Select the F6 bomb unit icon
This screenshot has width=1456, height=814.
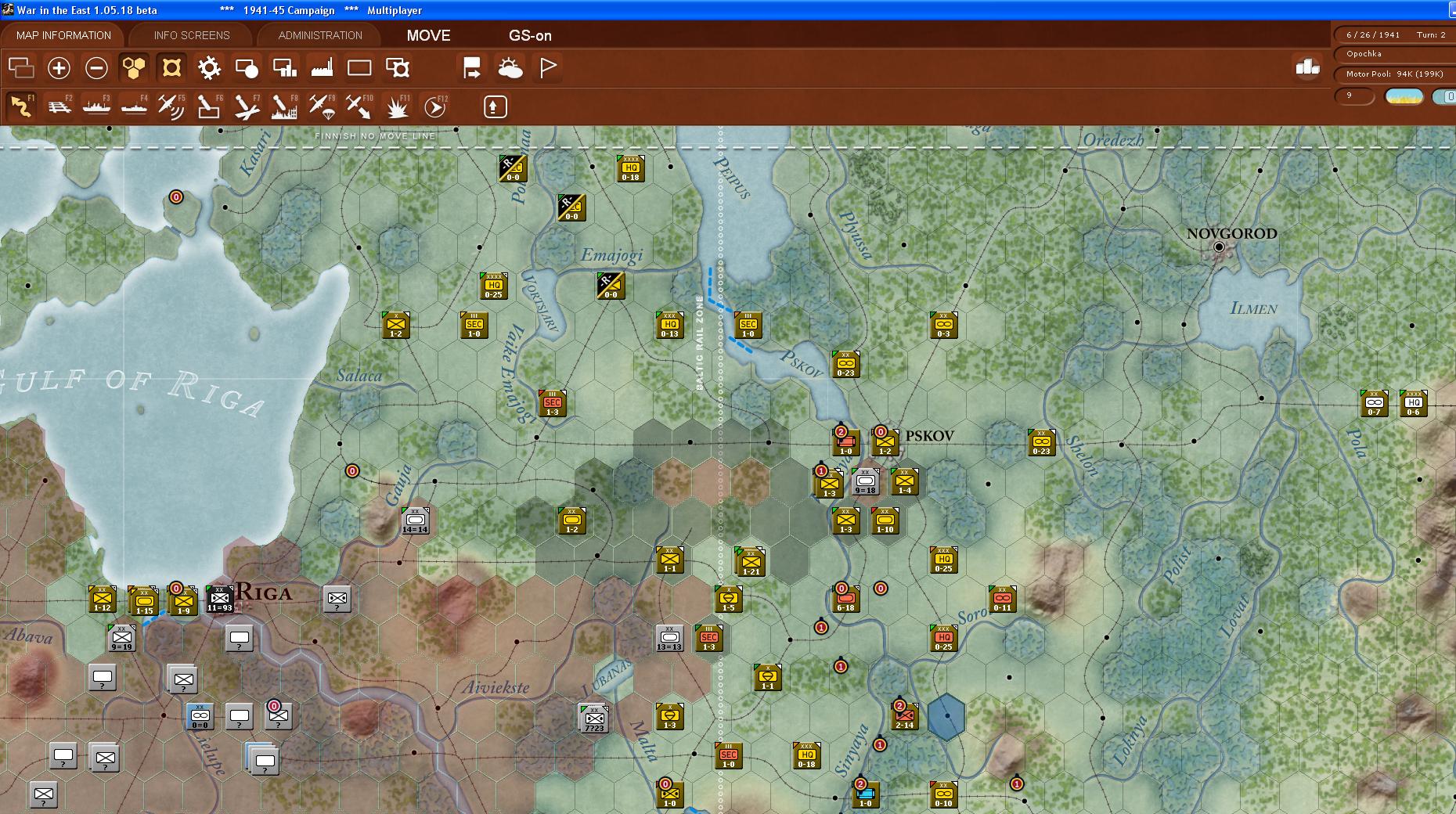click(x=209, y=106)
